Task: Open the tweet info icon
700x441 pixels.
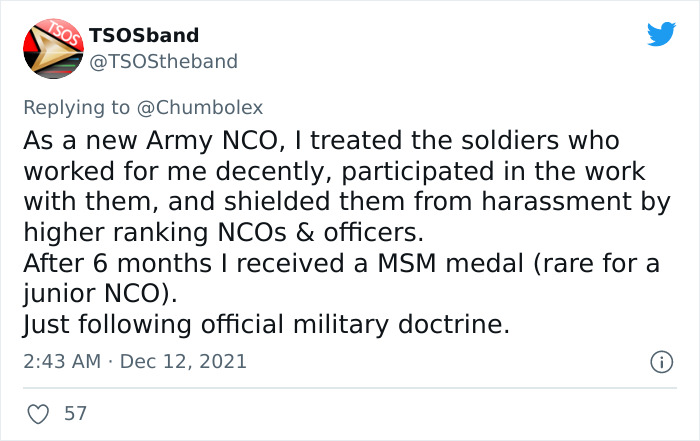Action: tap(660, 361)
